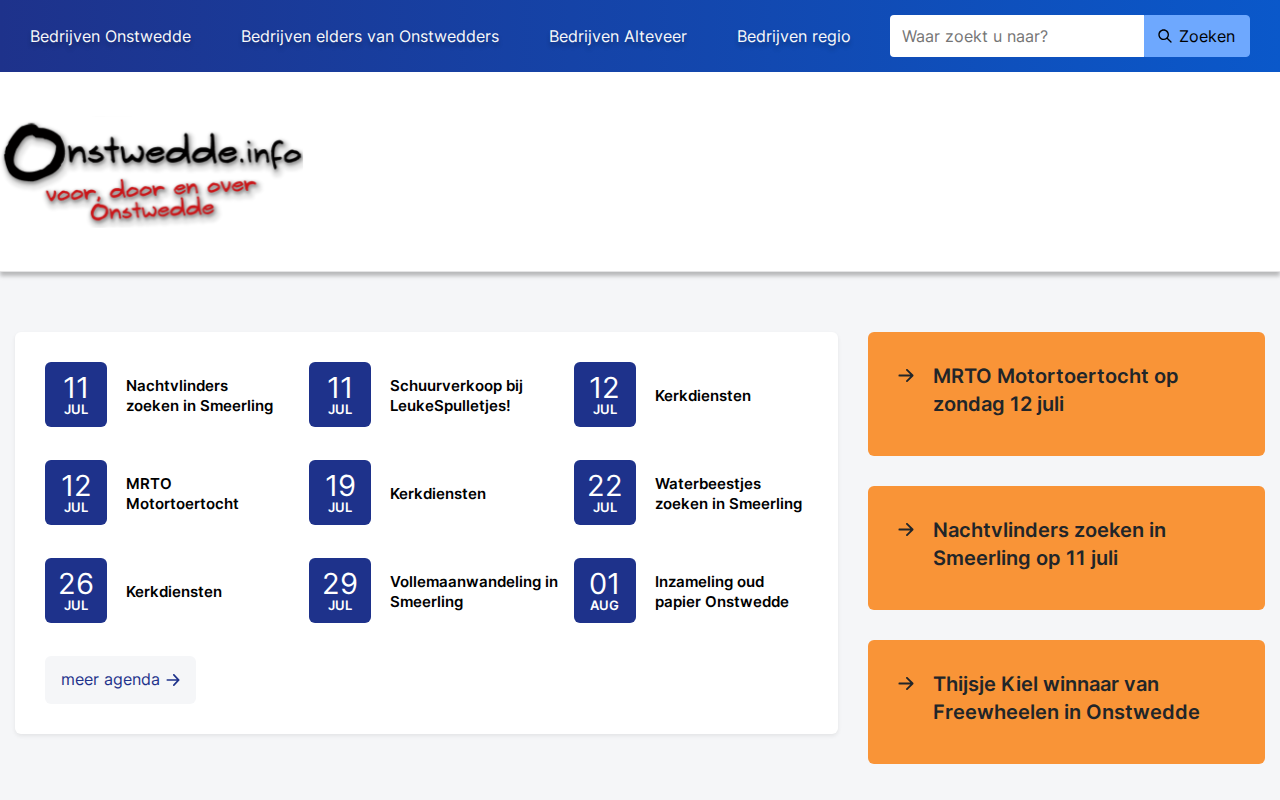Open Bedrijven elders van Onstwedders menu

(x=370, y=36)
